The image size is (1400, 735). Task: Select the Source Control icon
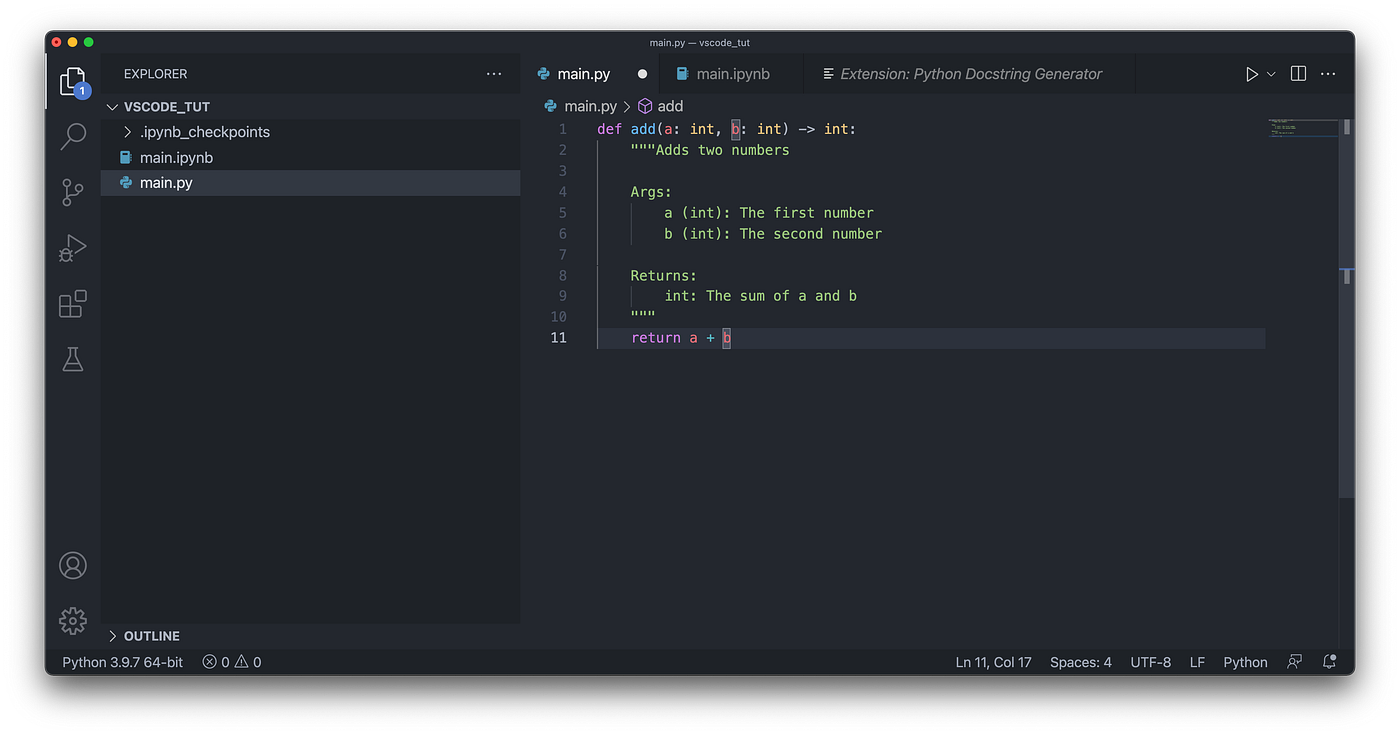[x=72, y=192]
